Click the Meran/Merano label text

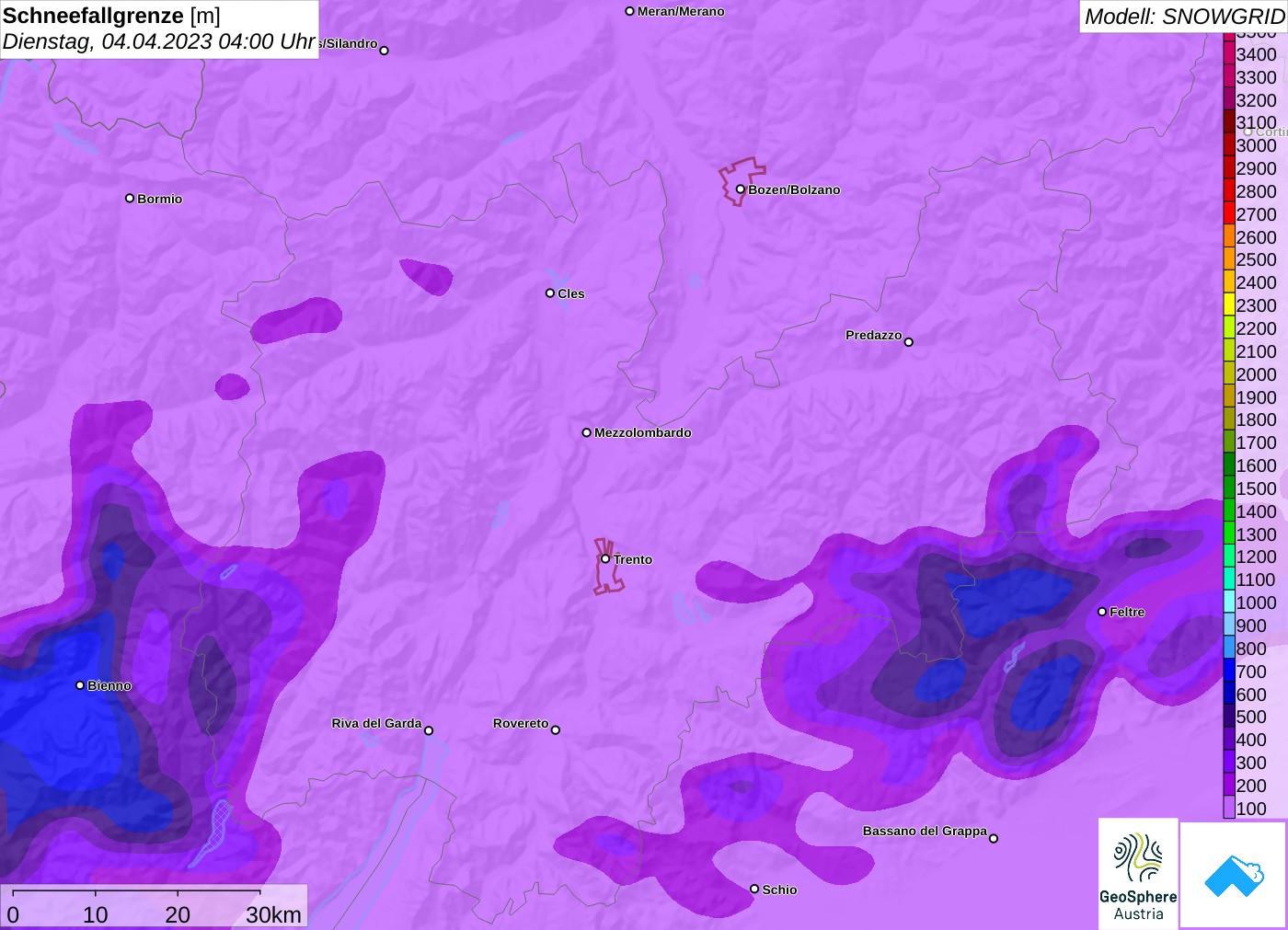[x=681, y=11]
